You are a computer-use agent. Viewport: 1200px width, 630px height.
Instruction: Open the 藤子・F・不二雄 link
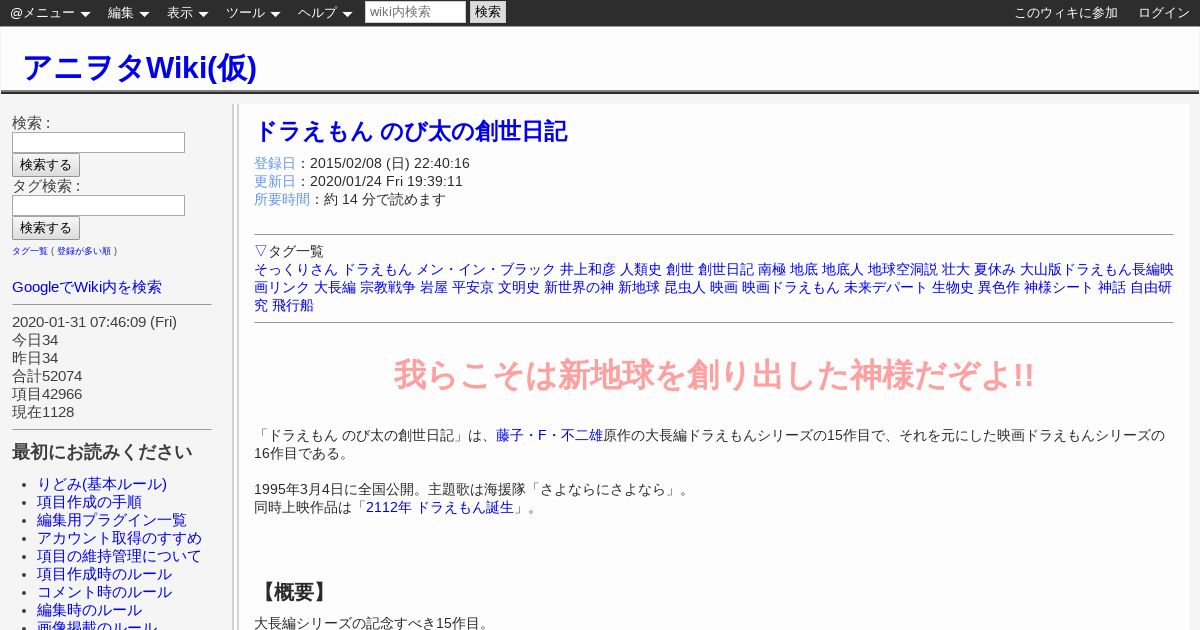[549, 436]
